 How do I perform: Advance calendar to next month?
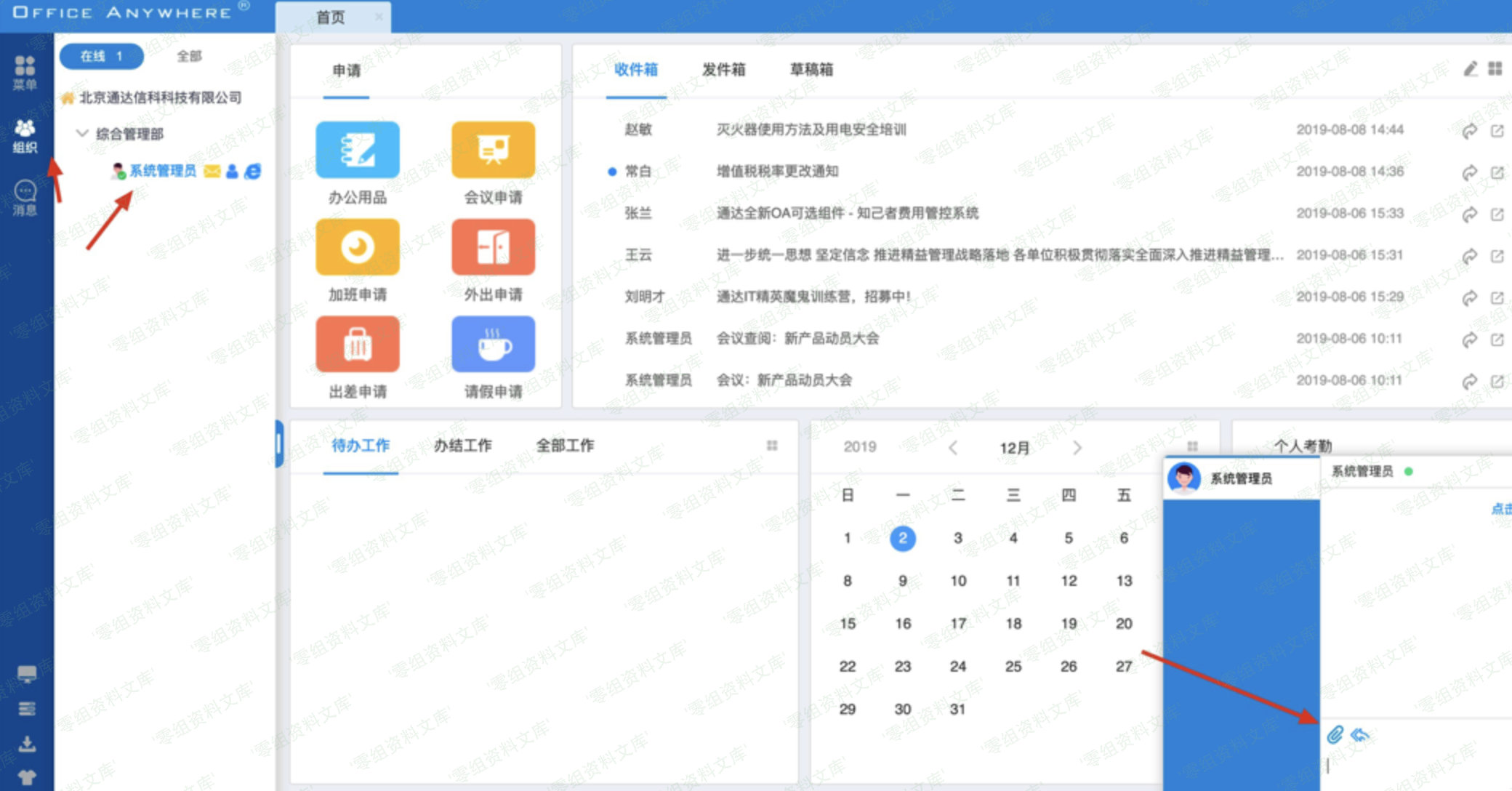click(x=1077, y=448)
